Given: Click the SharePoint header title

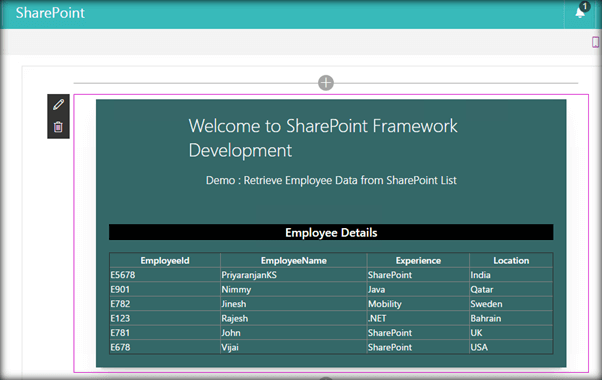Looking at the screenshot, I should point(50,13).
